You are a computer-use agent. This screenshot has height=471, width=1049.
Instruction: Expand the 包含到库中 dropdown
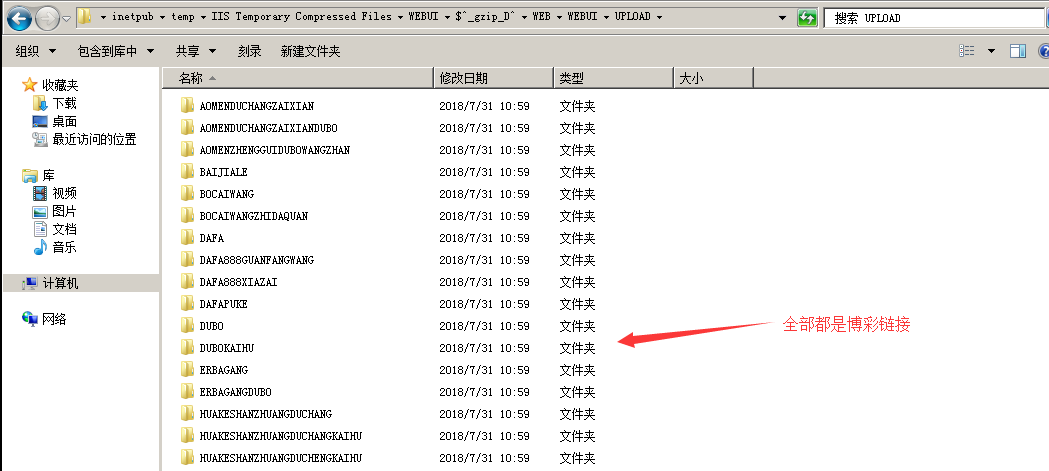click(115, 51)
